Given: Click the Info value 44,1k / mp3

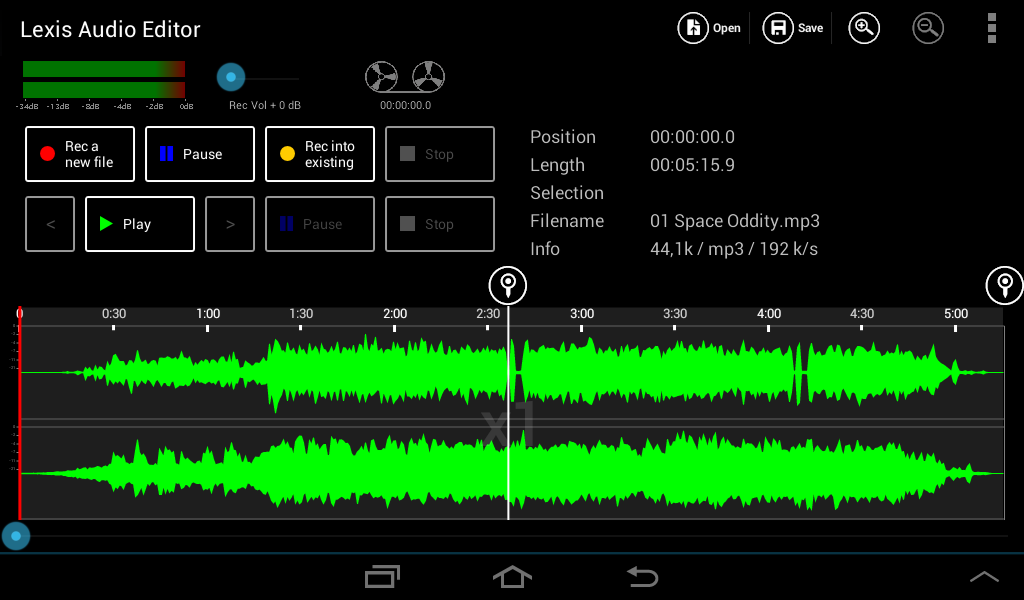Looking at the screenshot, I should point(734,249).
